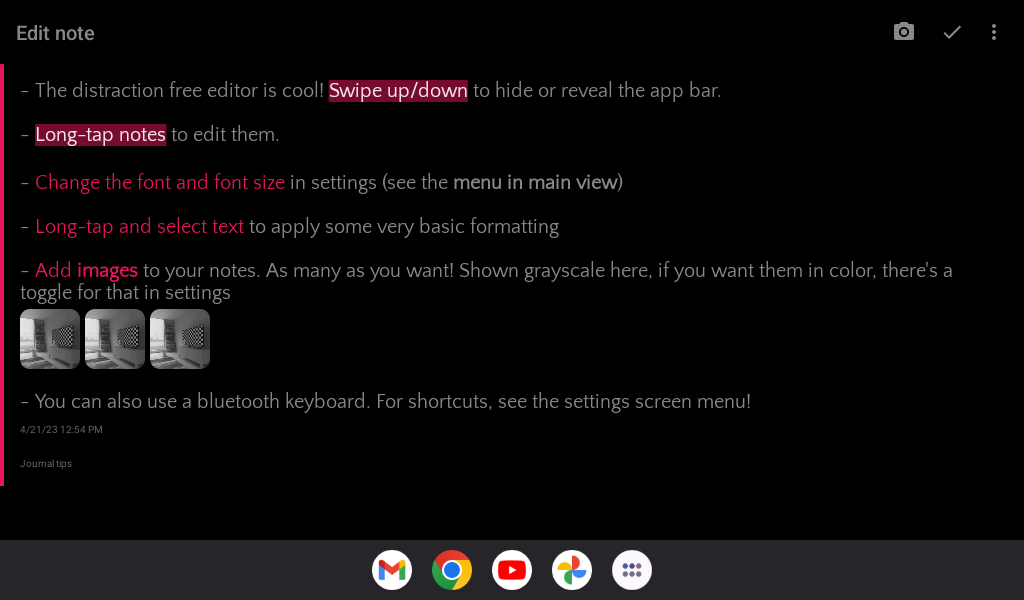Click the 'Journal tips' tag label
Viewport: 1024px width, 600px height.
[46, 464]
